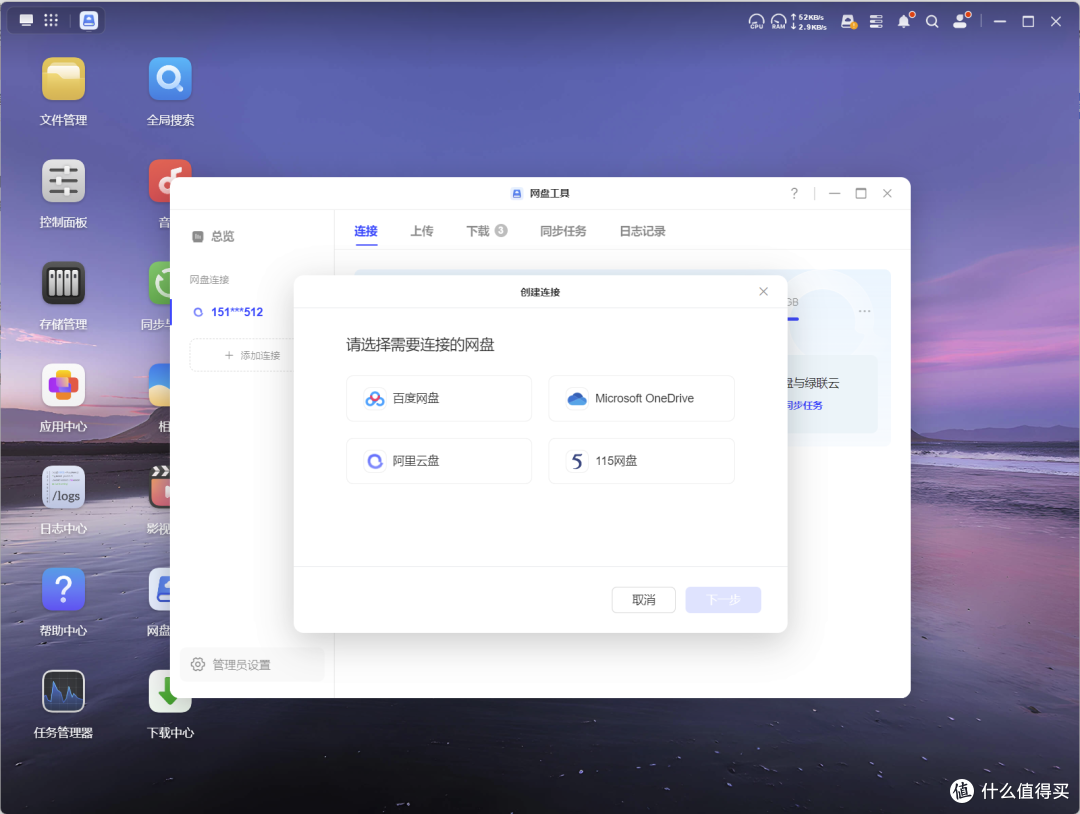Viewport: 1080px width, 814px height.
Task: Open the 日志记录 tab
Action: (x=643, y=231)
